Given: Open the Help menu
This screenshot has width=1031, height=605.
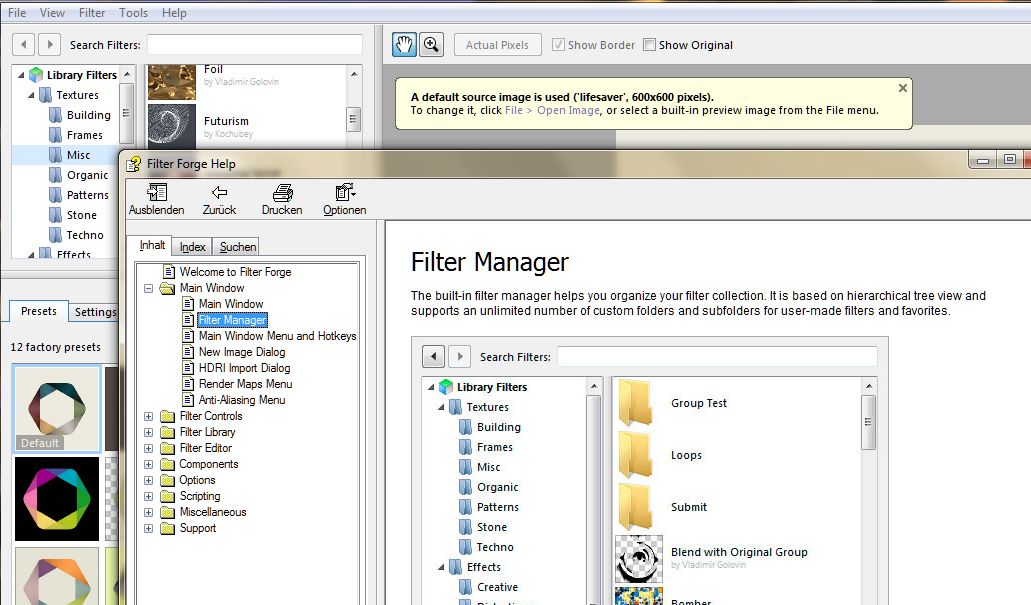Looking at the screenshot, I should pyautogui.click(x=174, y=12).
